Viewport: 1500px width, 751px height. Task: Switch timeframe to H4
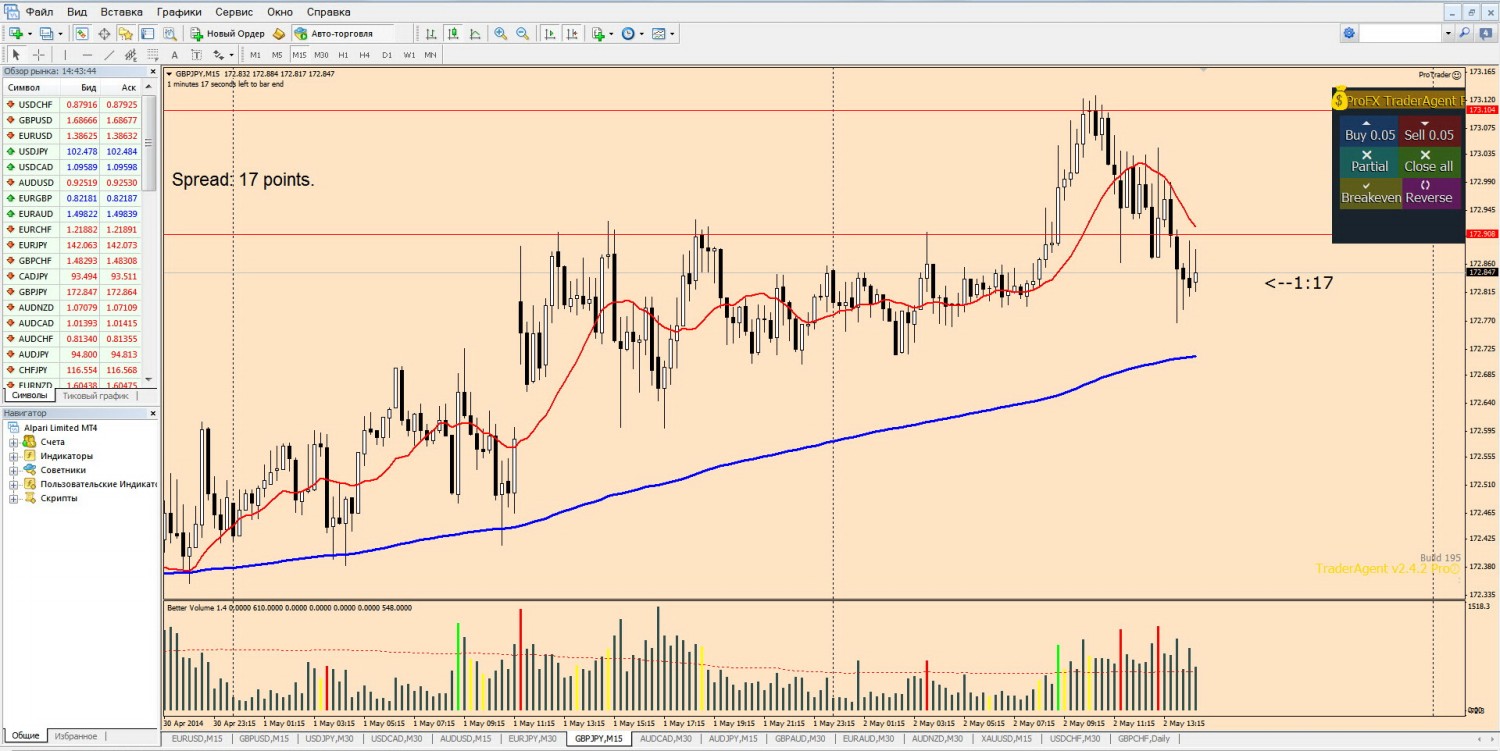pyautogui.click(x=365, y=55)
